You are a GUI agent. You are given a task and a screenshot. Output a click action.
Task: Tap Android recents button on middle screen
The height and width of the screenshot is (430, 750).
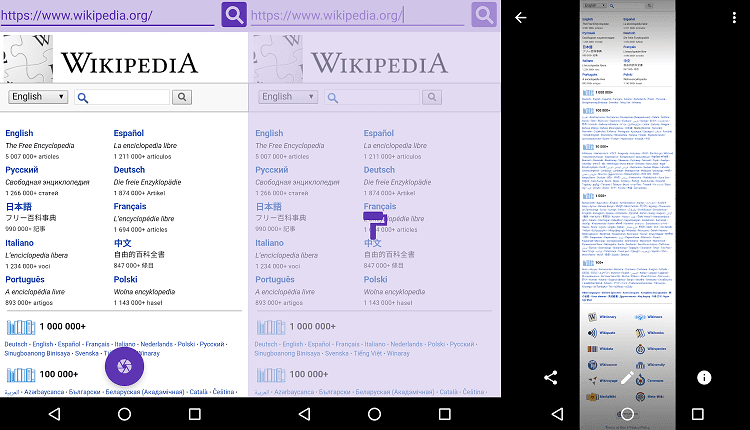click(445, 414)
